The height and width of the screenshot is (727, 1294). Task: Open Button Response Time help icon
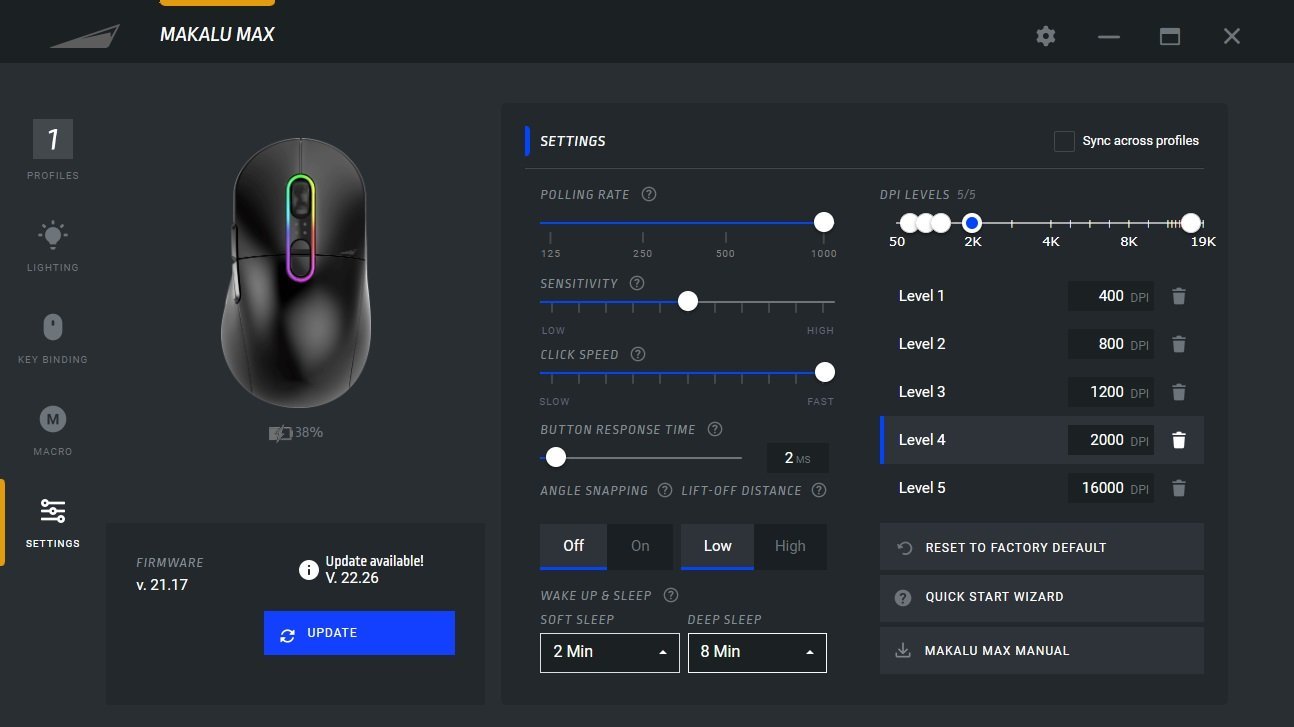715,429
